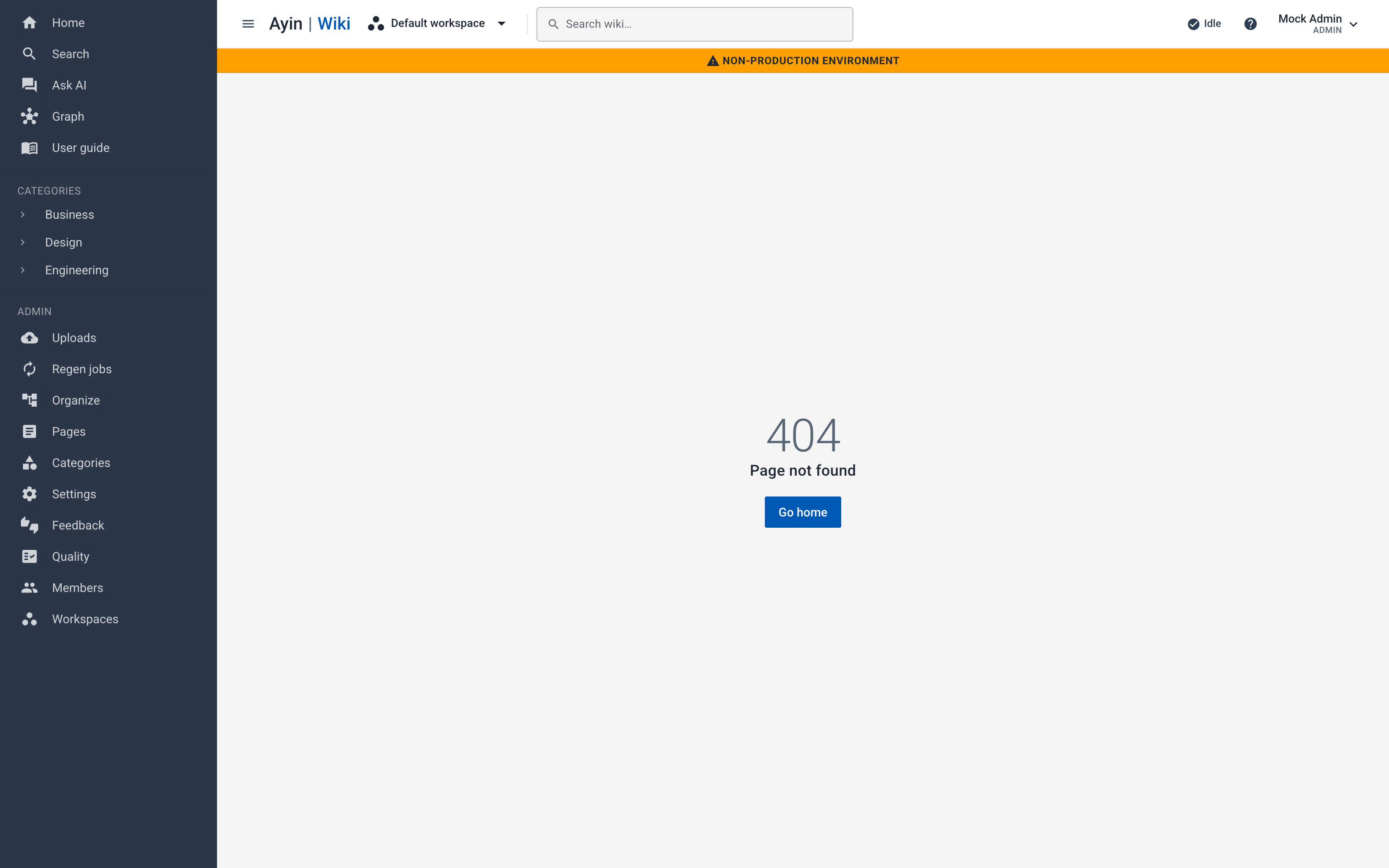Click the Search magnifier icon in sidebar
Screen dimensions: 1389x868
pyautogui.click(x=29, y=54)
